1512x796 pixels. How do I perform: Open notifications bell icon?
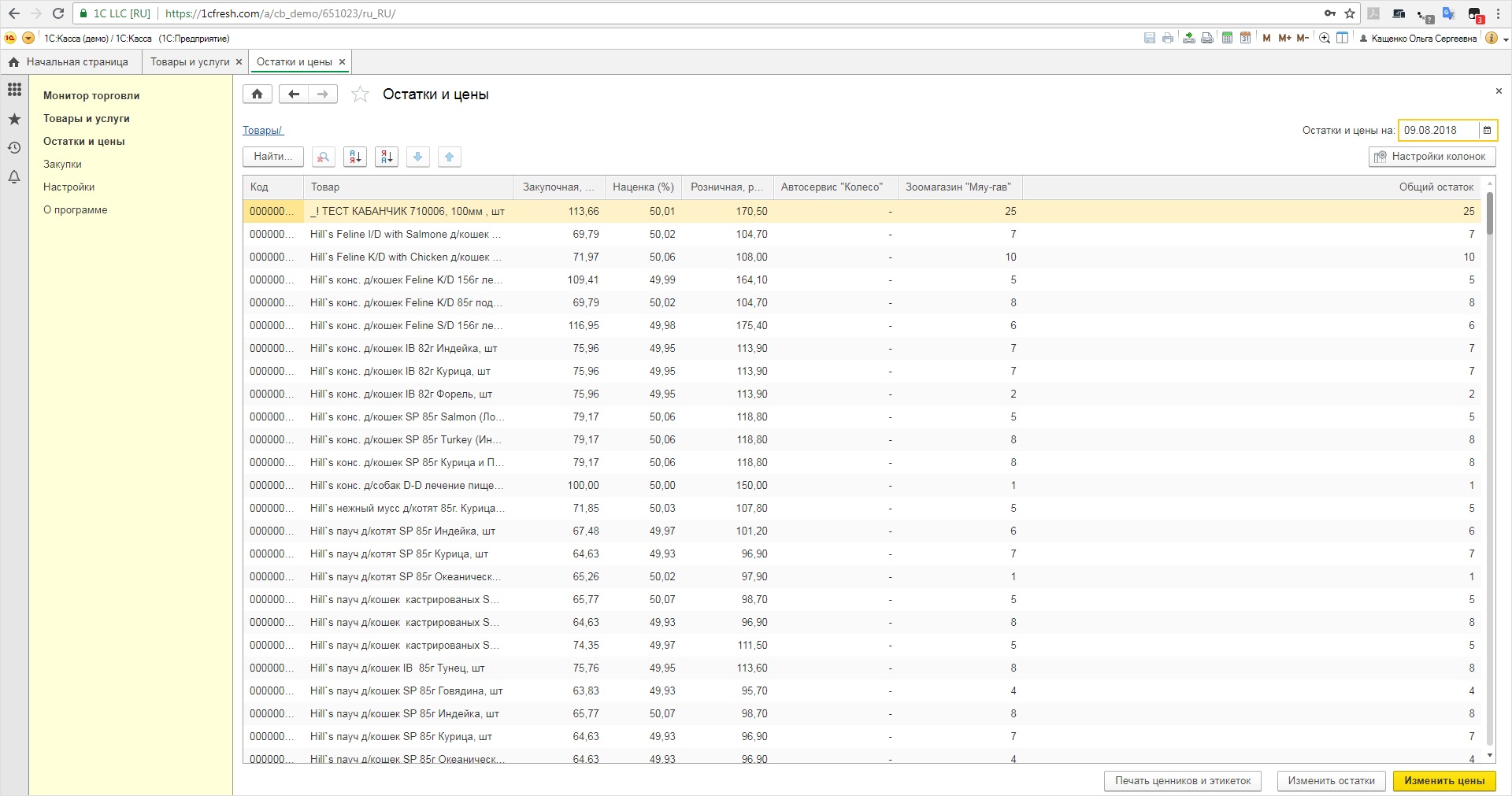tap(14, 177)
